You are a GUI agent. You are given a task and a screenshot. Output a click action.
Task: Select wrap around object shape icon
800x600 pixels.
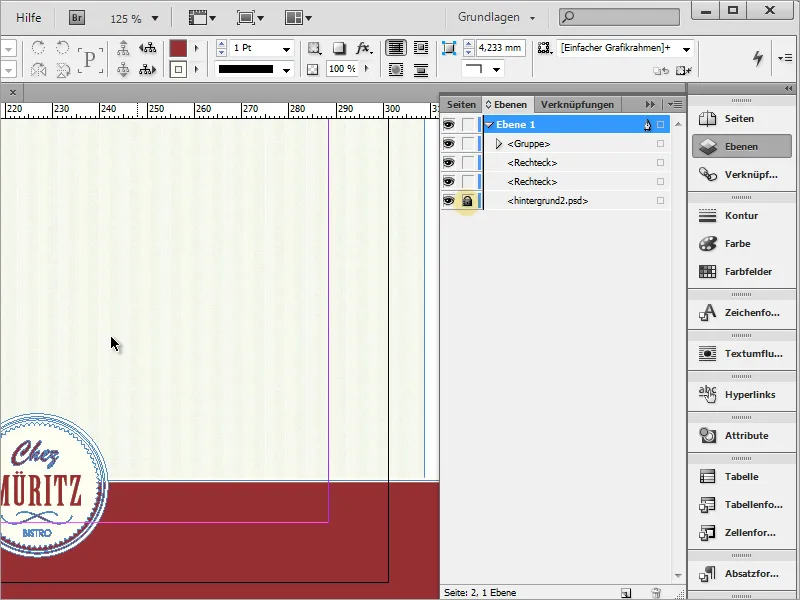pos(395,69)
